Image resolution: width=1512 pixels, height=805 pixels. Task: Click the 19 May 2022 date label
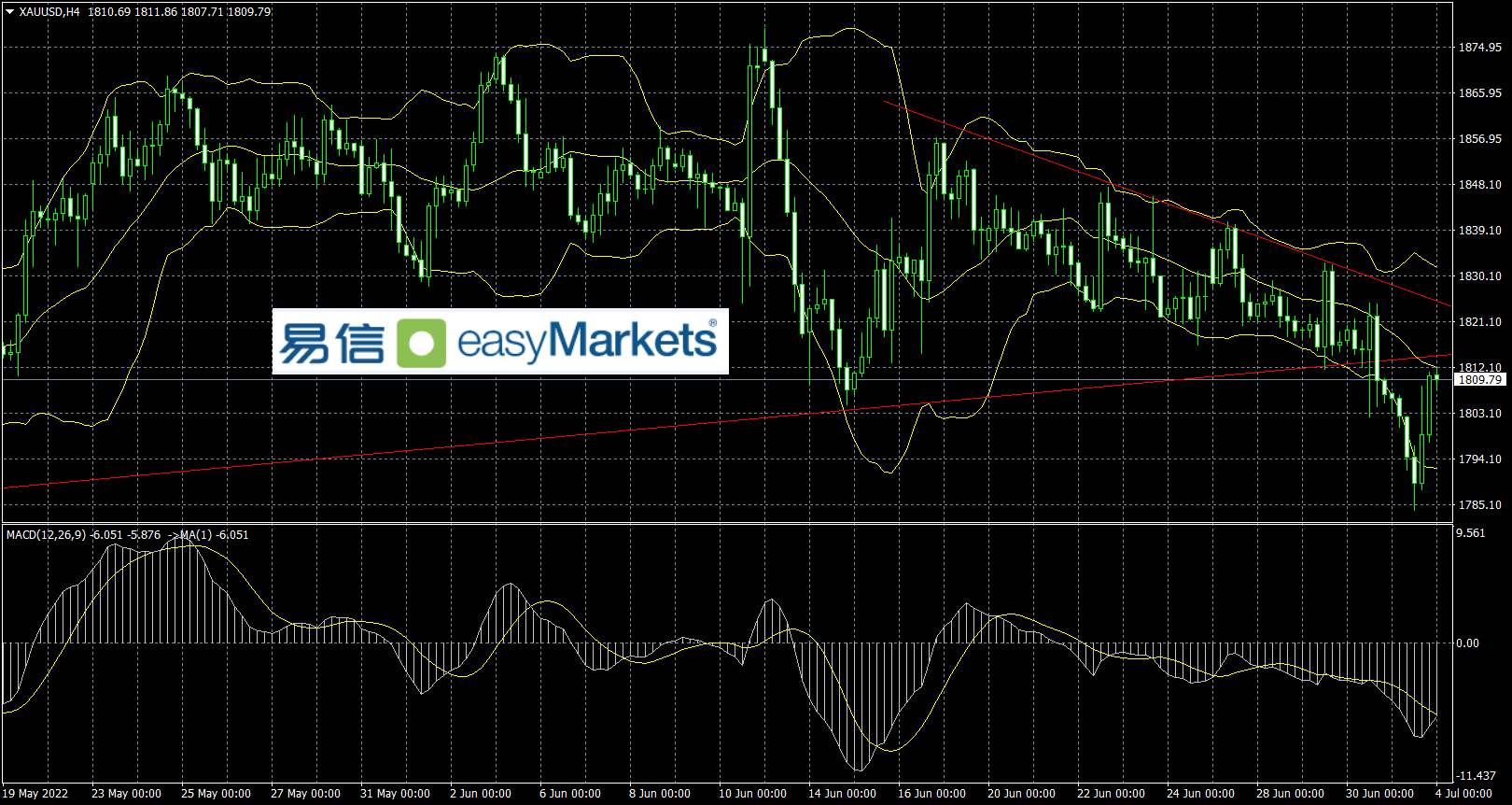[36, 794]
